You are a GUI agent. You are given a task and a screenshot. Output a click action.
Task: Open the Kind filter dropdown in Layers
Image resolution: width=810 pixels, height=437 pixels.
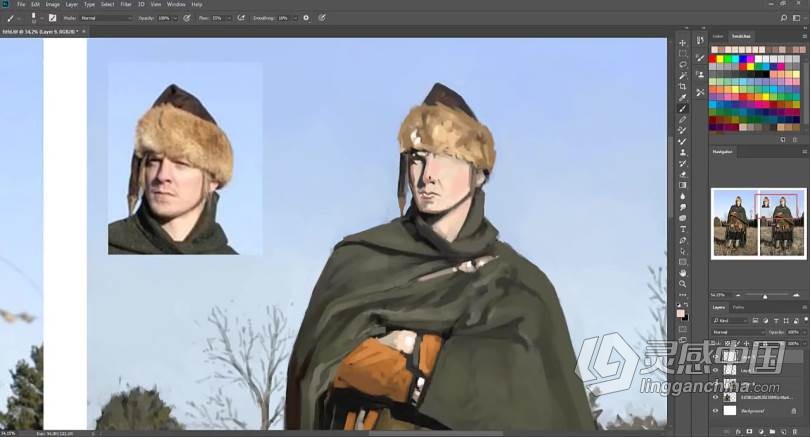(730, 321)
